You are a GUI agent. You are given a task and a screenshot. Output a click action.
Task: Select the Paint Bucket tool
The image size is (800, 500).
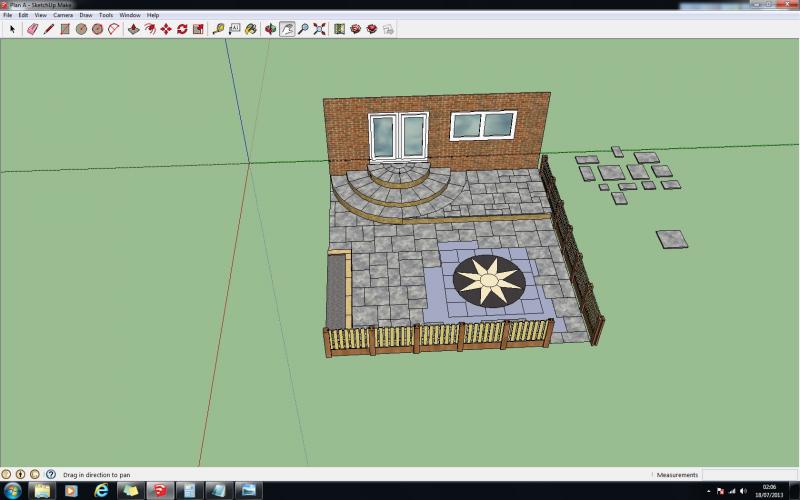pos(251,29)
